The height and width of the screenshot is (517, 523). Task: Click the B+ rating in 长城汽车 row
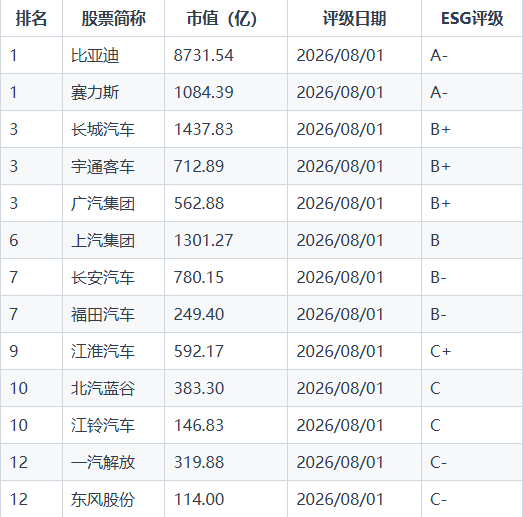coord(440,129)
